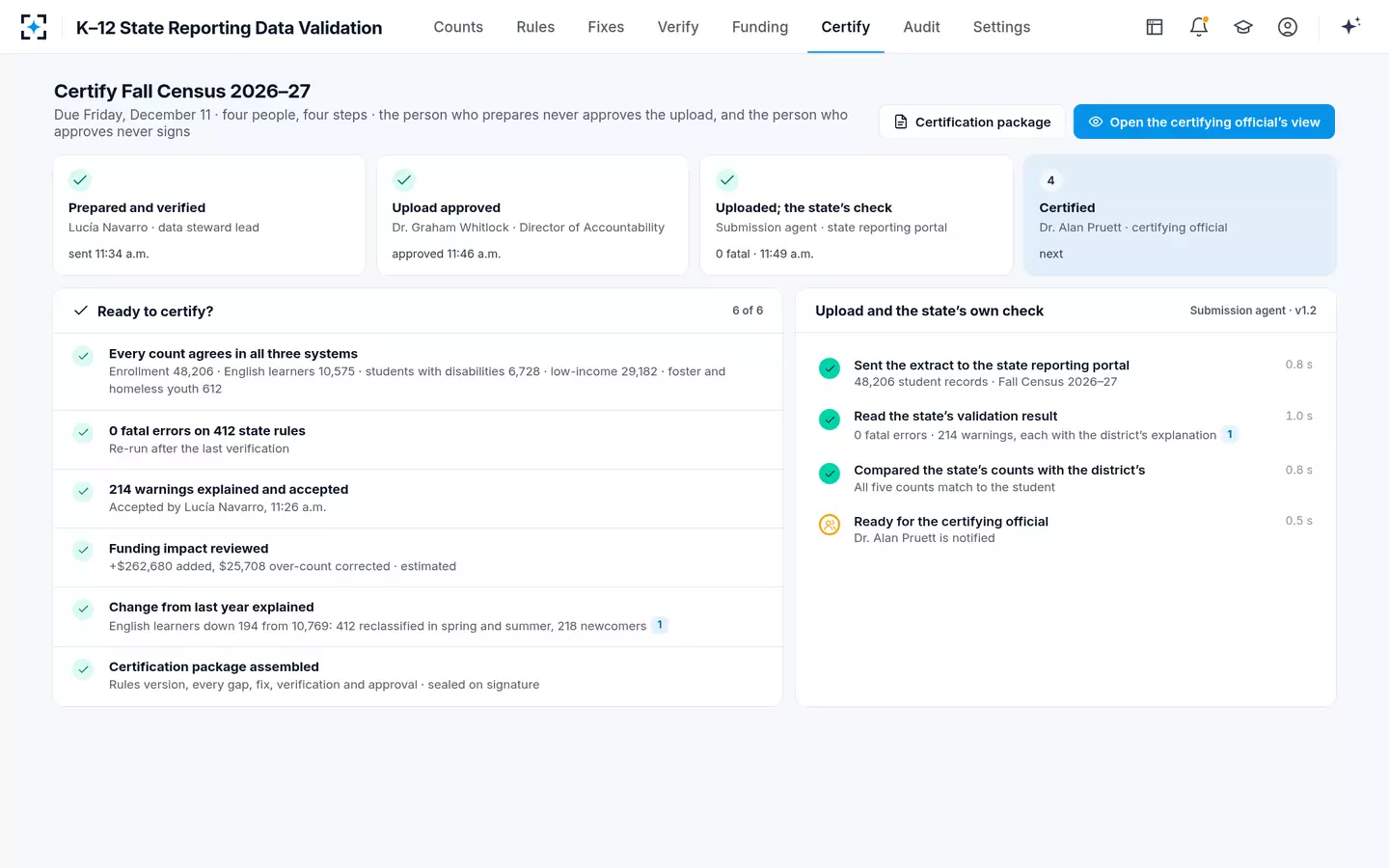This screenshot has height=868, width=1389.
Task: Click the step 4 number badge
Action: [1050, 180]
